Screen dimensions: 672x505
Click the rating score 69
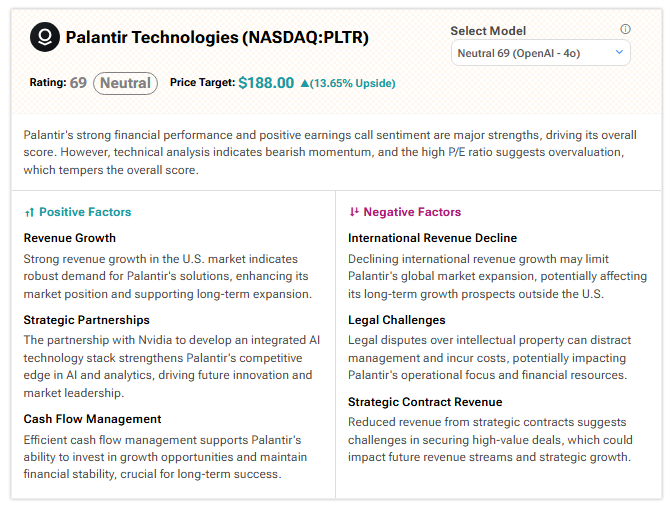pos(78,83)
